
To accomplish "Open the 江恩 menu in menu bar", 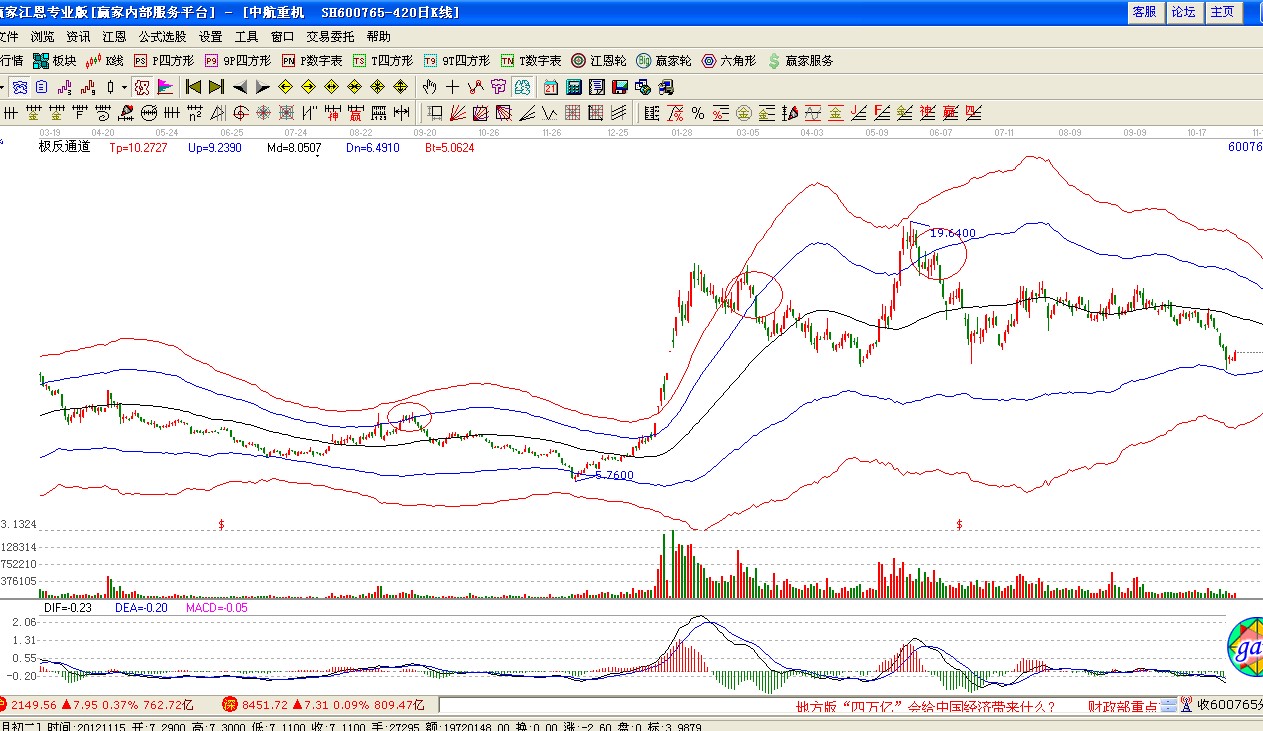I will tap(113, 36).
